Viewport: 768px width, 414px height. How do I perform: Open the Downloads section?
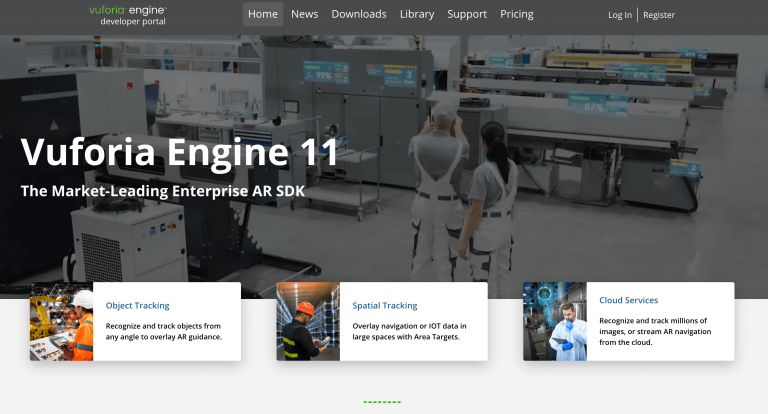pos(359,14)
